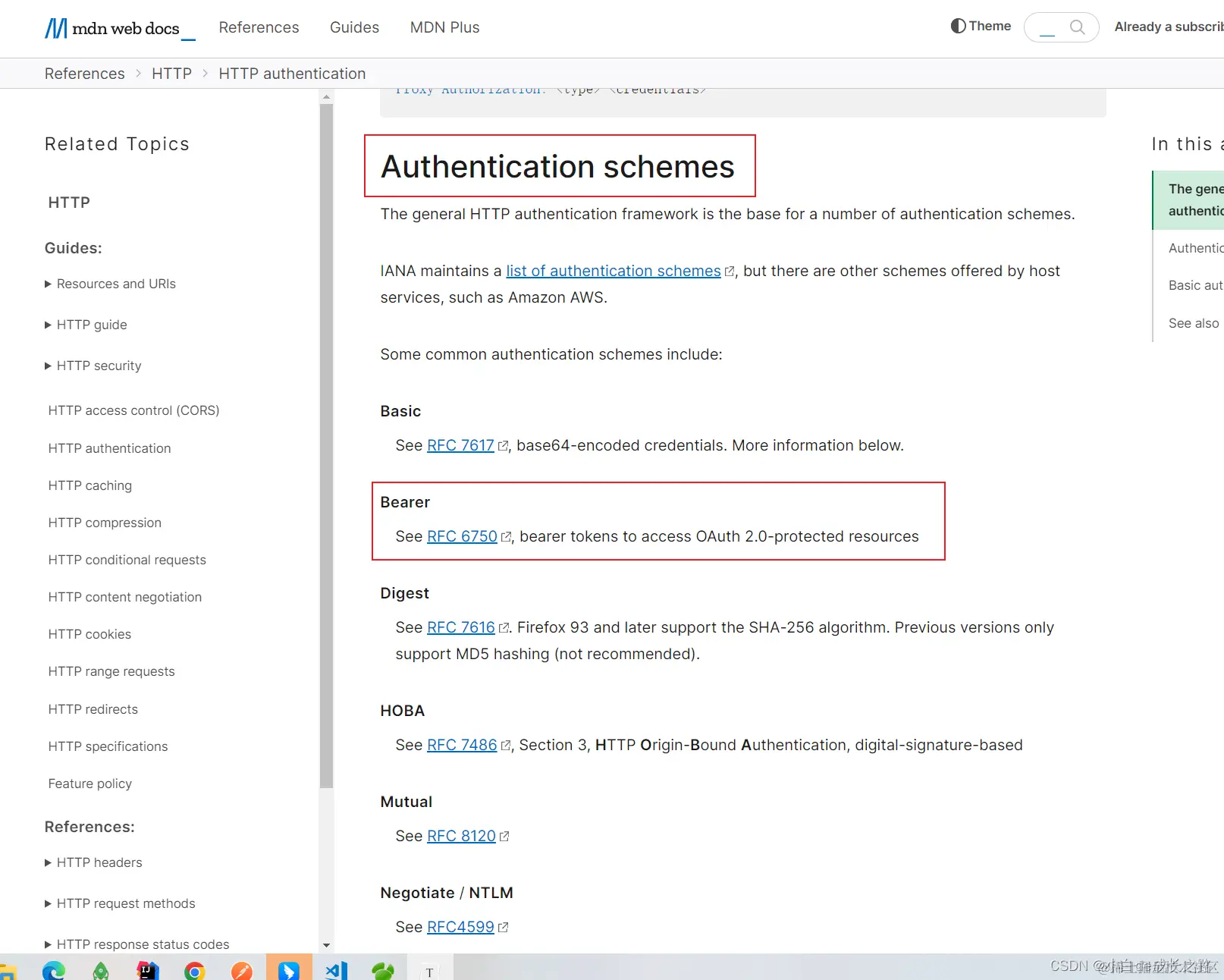Open the list of authentication schemes link
Screen dimensions: 1224x980
tap(613, 271)
